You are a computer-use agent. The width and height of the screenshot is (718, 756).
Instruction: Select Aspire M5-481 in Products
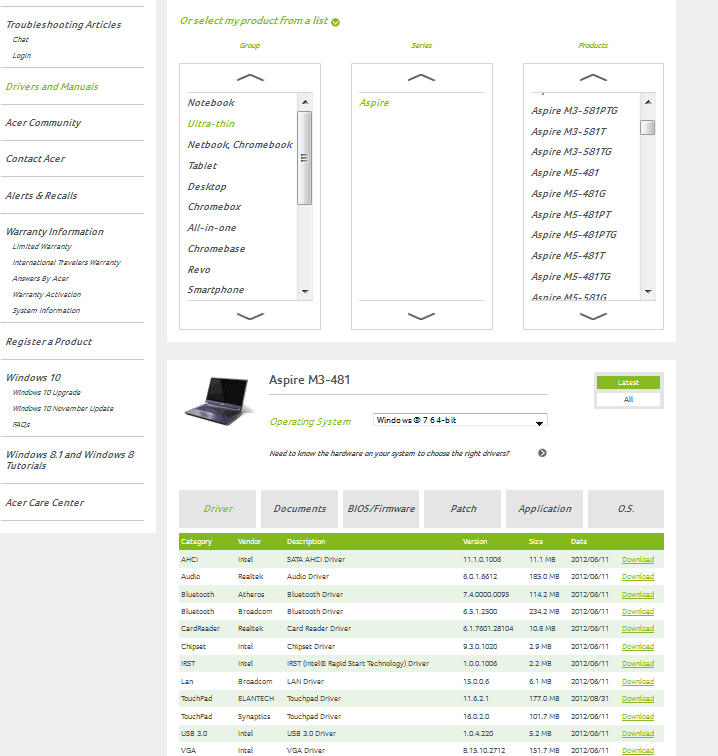565,173
